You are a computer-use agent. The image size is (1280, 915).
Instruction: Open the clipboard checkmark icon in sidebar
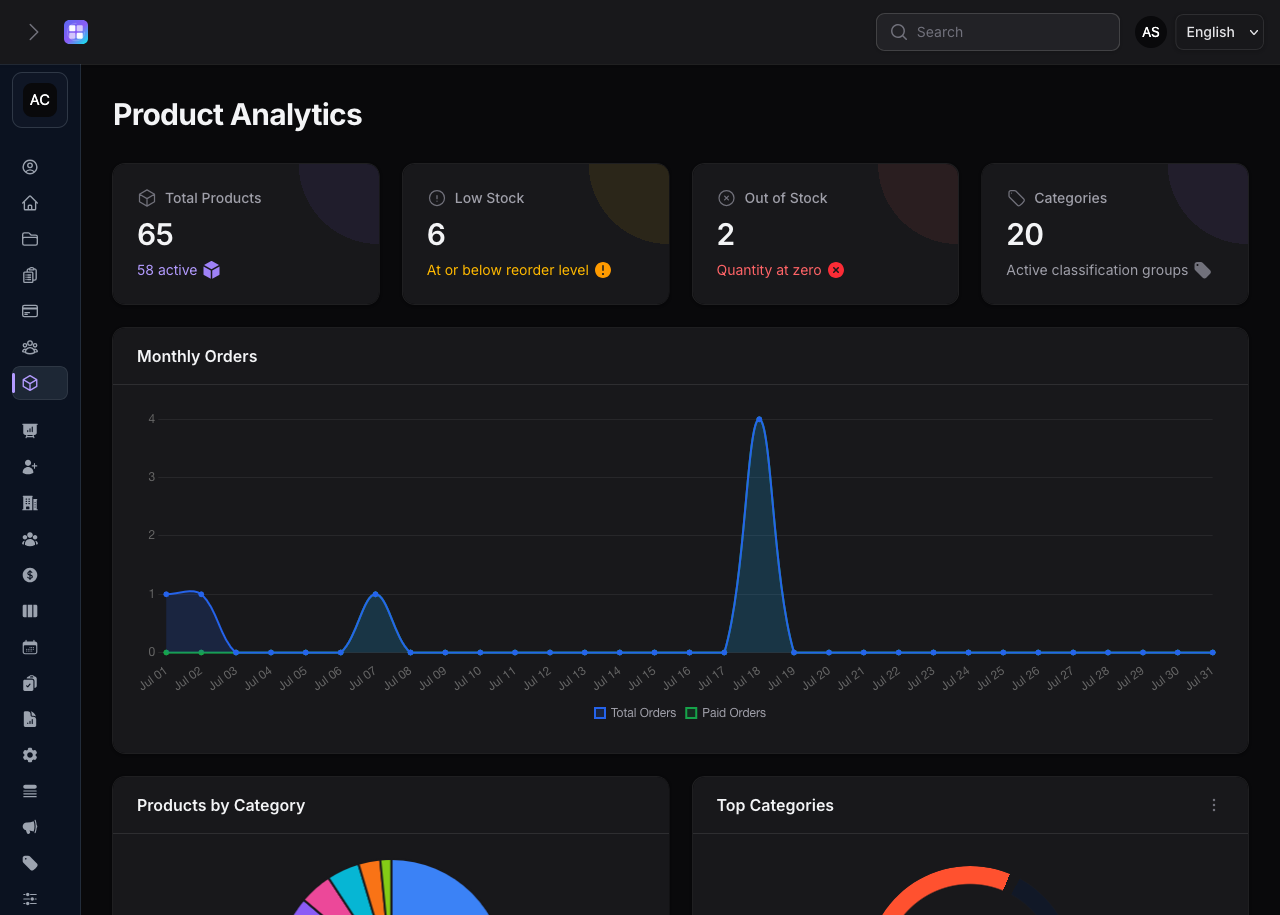(x=30, y=683)
